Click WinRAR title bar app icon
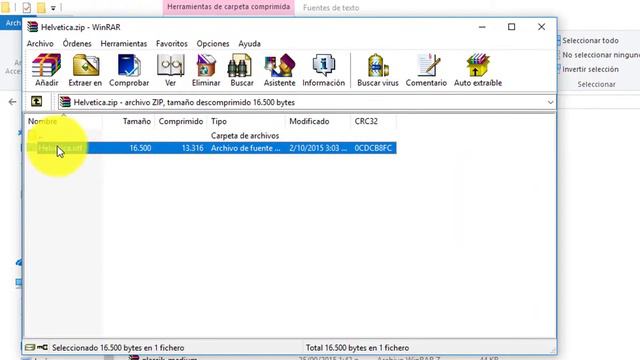Viewport: 640px width, 360px height. tap(32, 27)
